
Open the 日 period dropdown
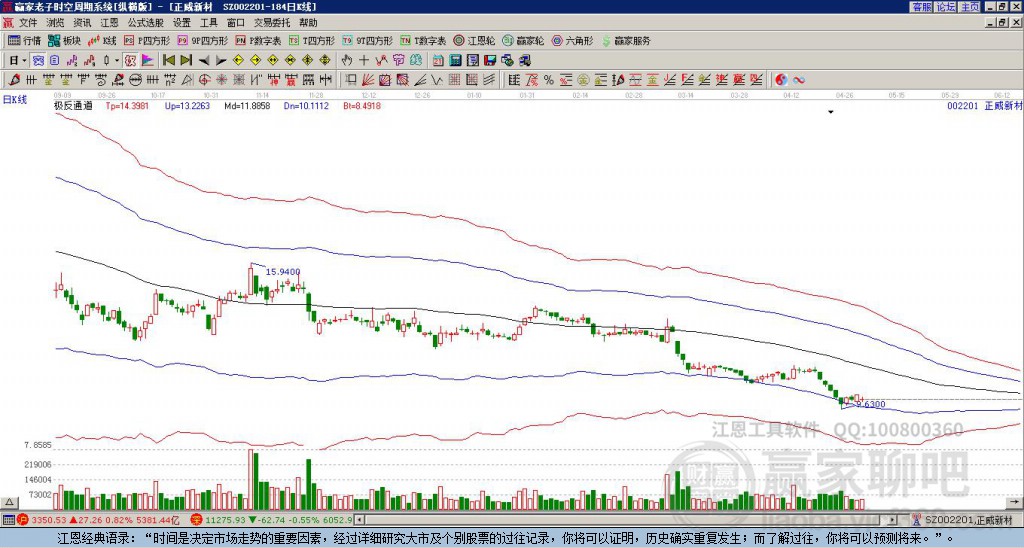tap(18, 60)
